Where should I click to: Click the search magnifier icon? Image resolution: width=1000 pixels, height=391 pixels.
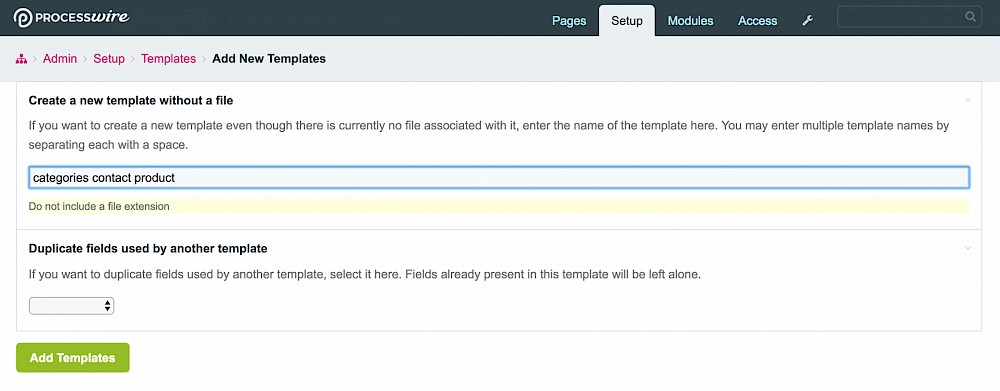(970, 17)
